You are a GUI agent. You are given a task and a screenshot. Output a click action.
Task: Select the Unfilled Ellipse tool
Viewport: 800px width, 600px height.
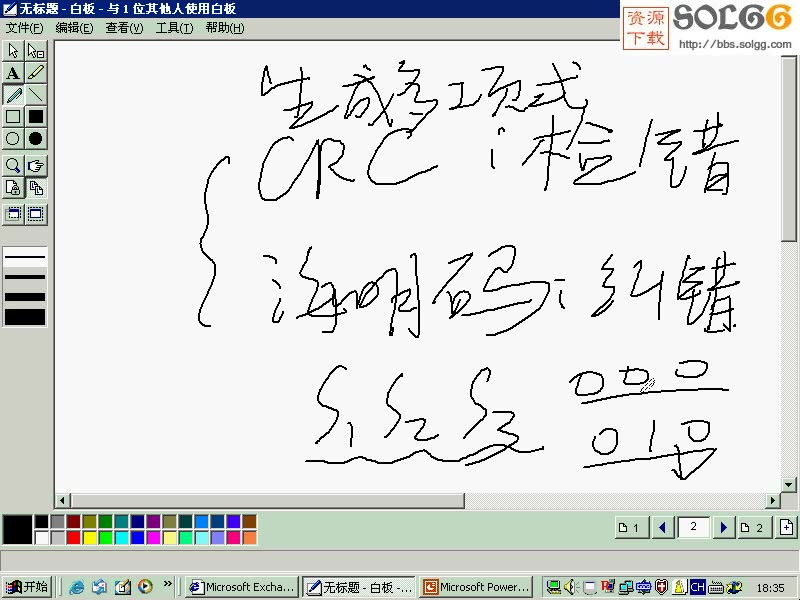tap(13, 137)
